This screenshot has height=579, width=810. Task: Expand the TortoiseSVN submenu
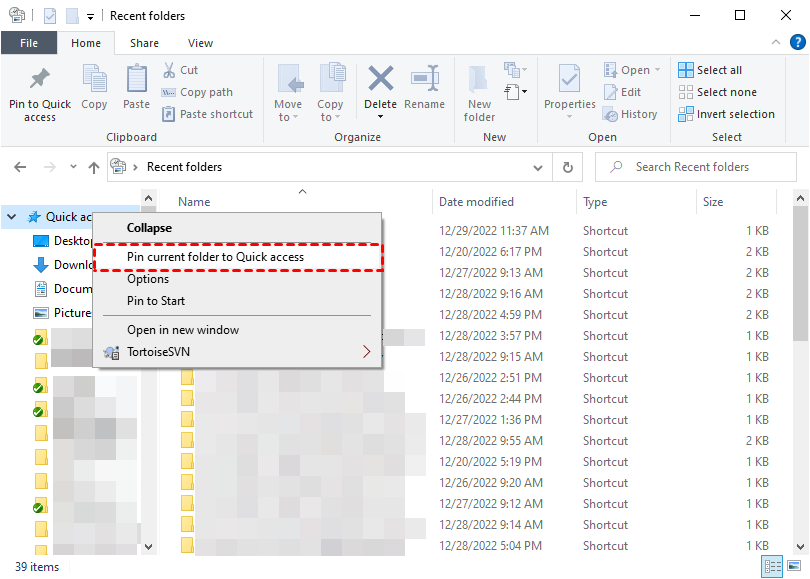366,352
